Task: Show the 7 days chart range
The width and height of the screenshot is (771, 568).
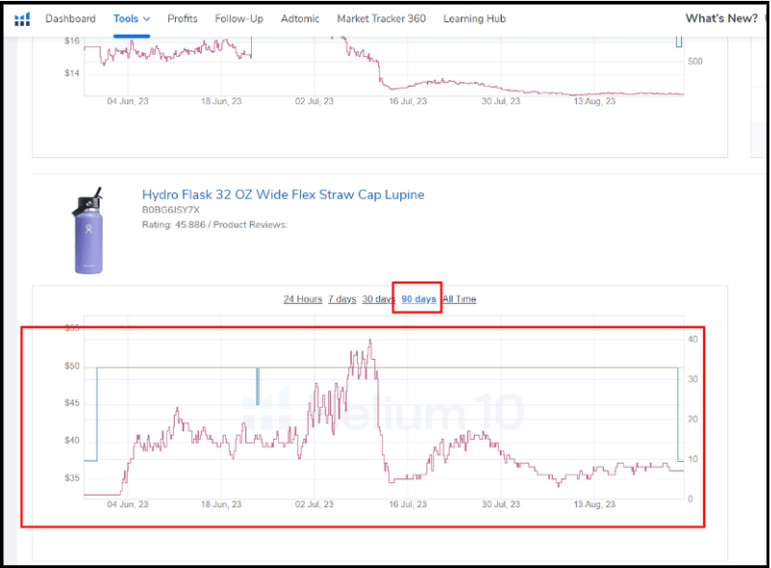Action: pos(342,299)
